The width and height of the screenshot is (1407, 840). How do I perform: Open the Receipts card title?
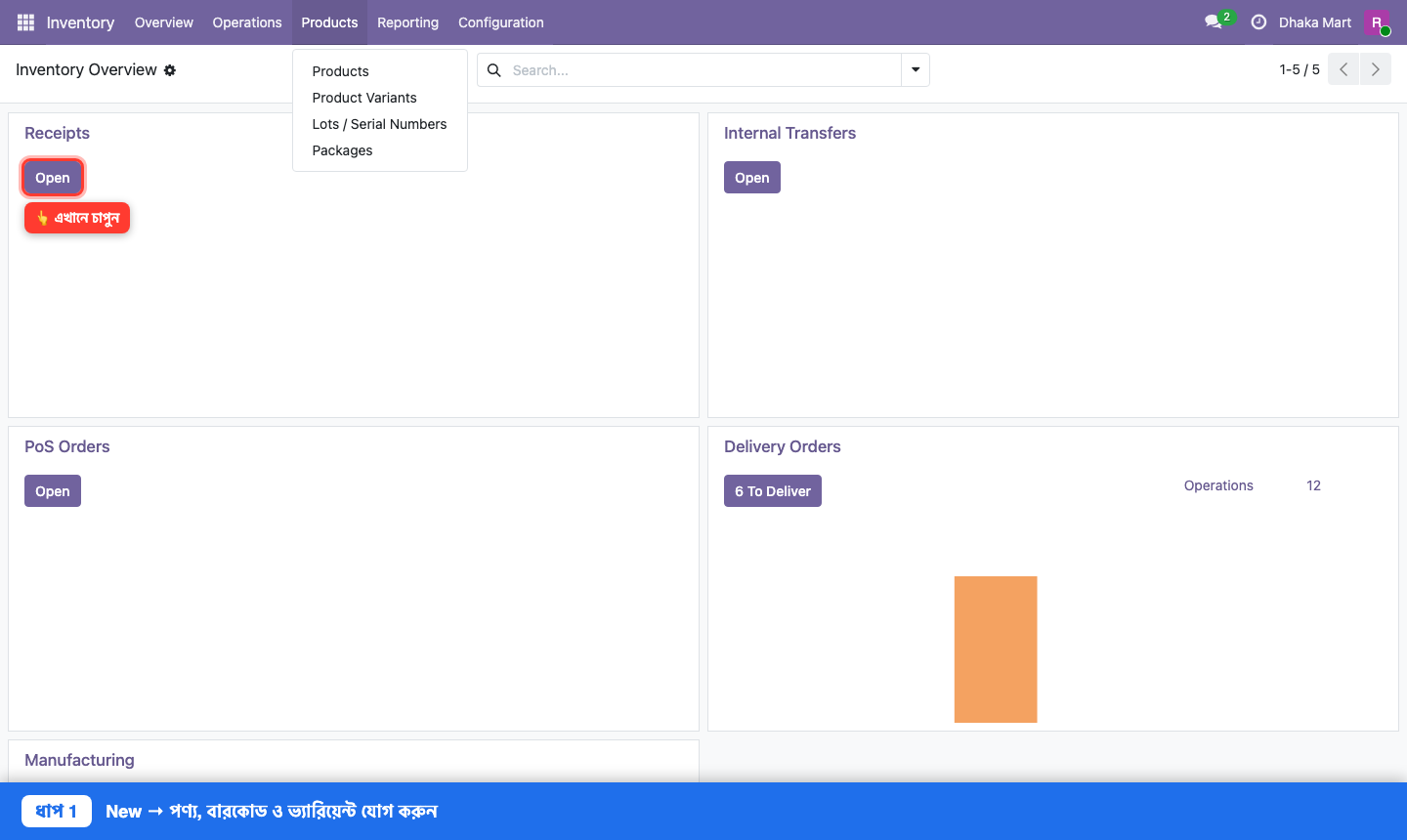click(57, 133)
